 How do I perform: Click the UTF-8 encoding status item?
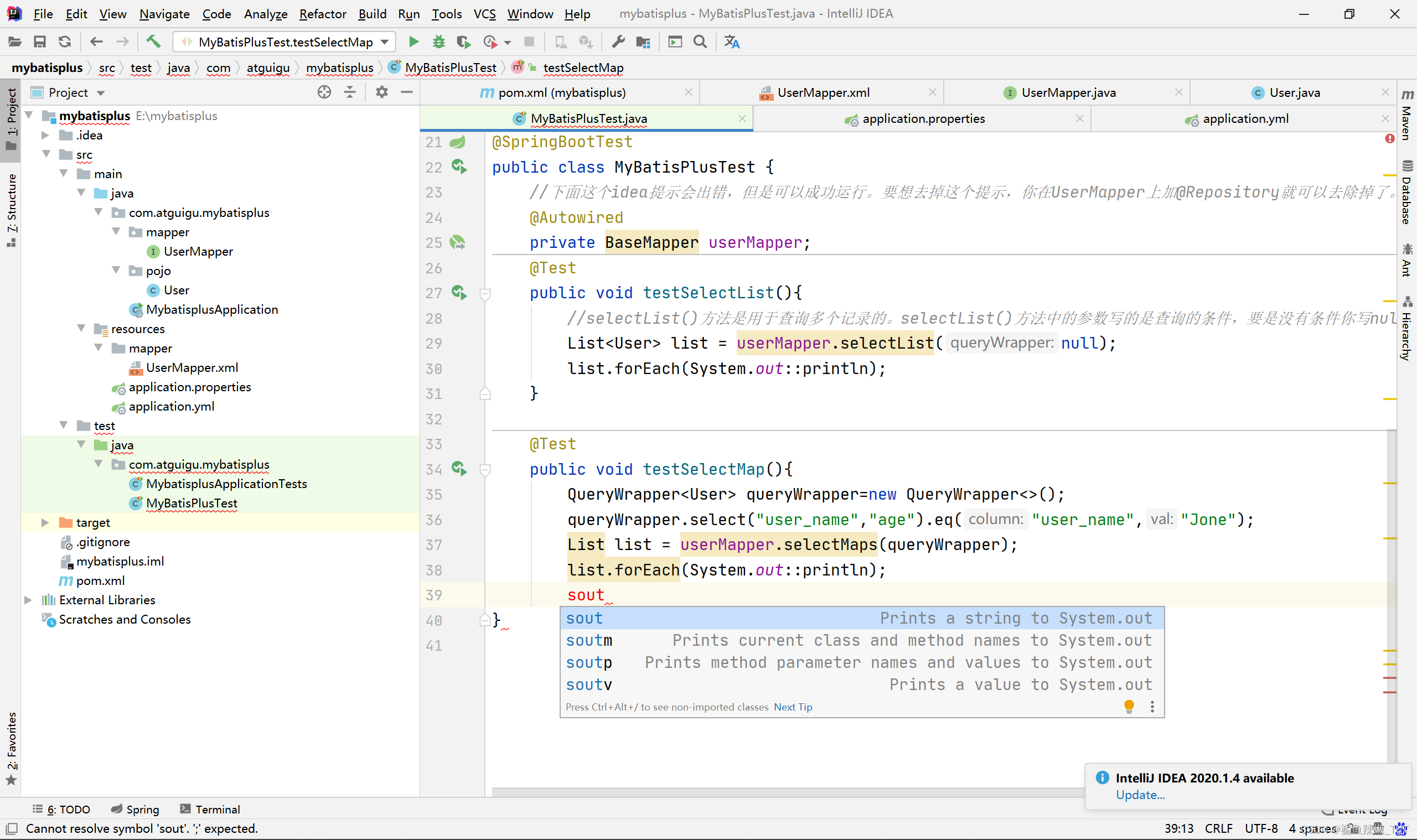tap(1261, 829)
